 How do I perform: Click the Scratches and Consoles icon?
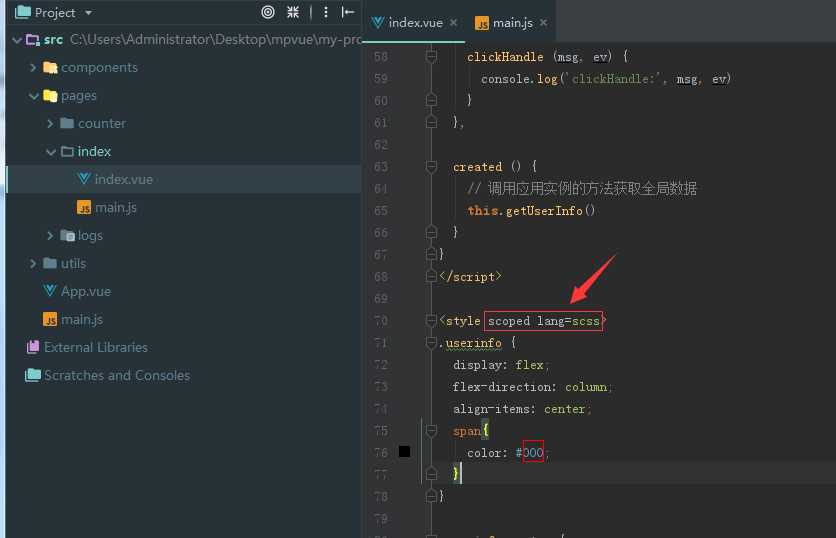click(x=33, y=375)
